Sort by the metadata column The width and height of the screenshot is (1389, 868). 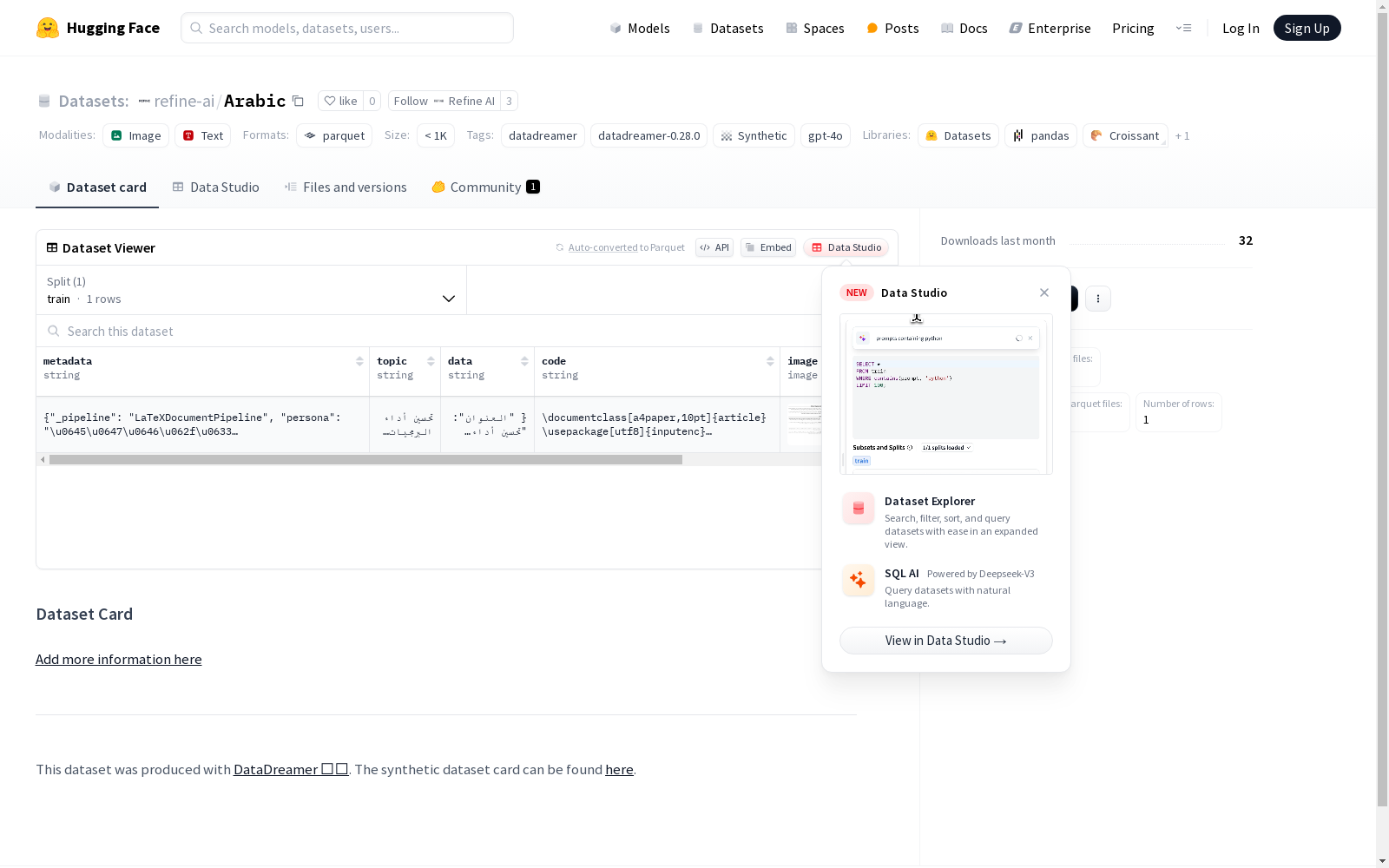359,361
